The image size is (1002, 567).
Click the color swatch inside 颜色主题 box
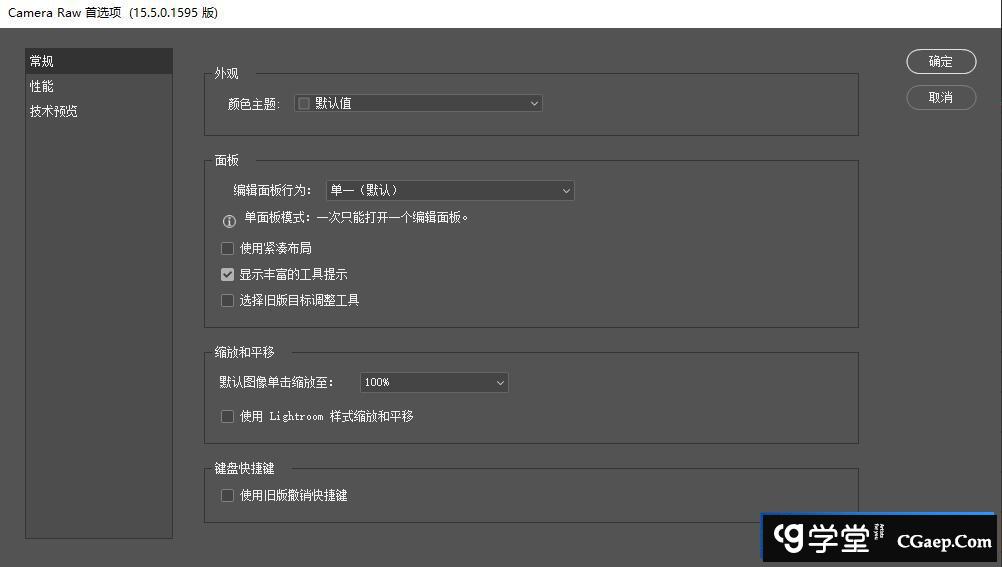(x=304, y=103)
